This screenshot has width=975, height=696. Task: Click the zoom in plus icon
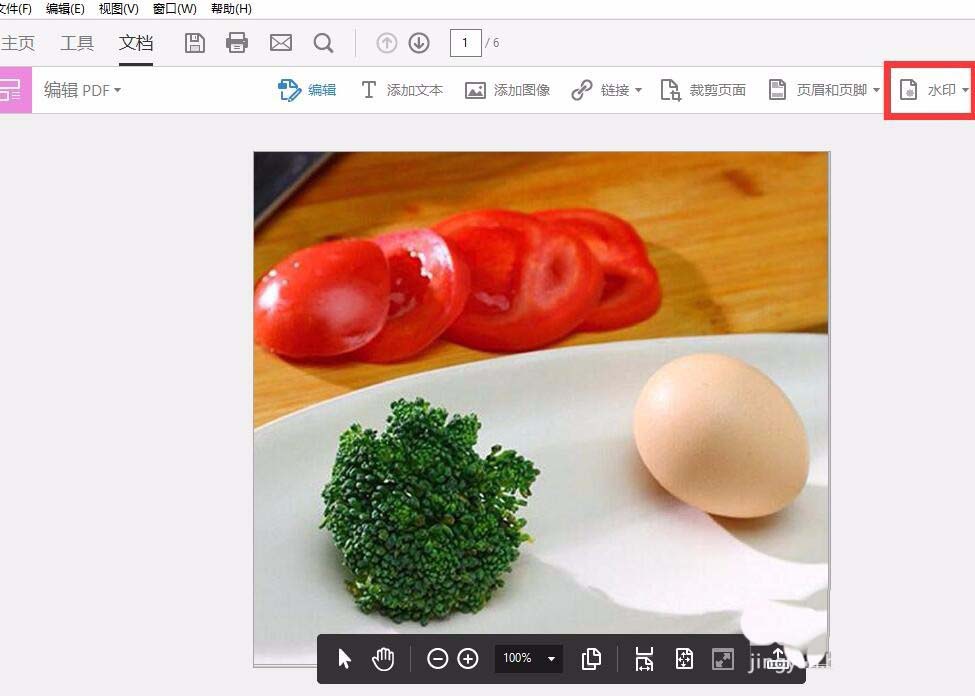point(468,659)
